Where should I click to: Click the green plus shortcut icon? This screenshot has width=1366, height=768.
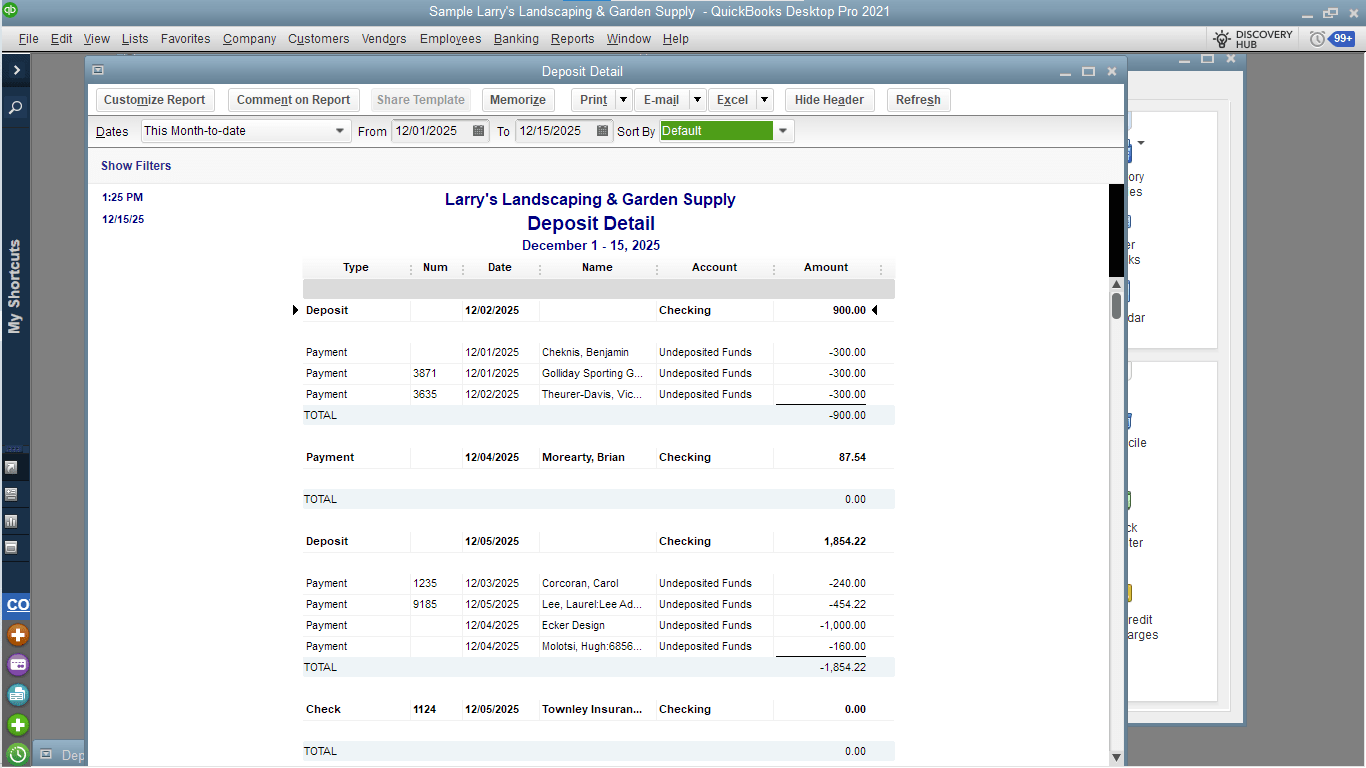(x=17, y=724)
